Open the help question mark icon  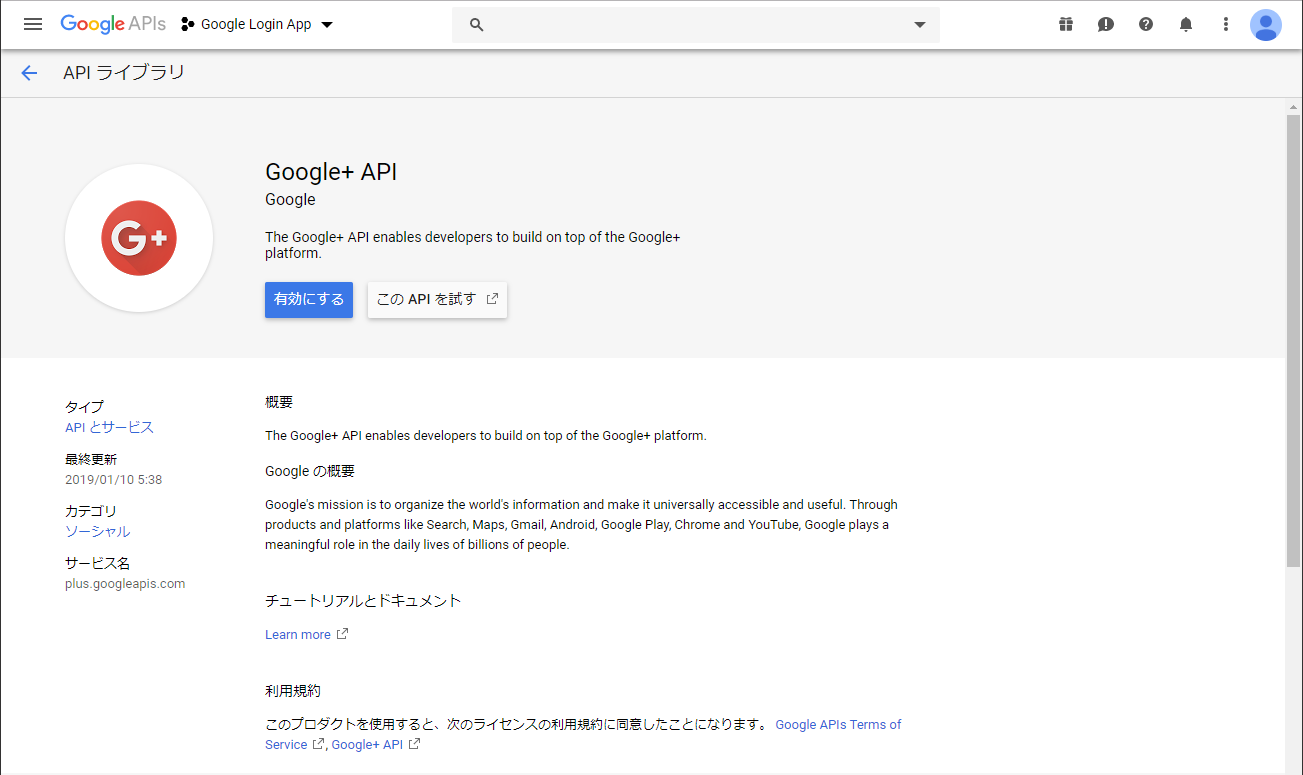pos(1146,24)
